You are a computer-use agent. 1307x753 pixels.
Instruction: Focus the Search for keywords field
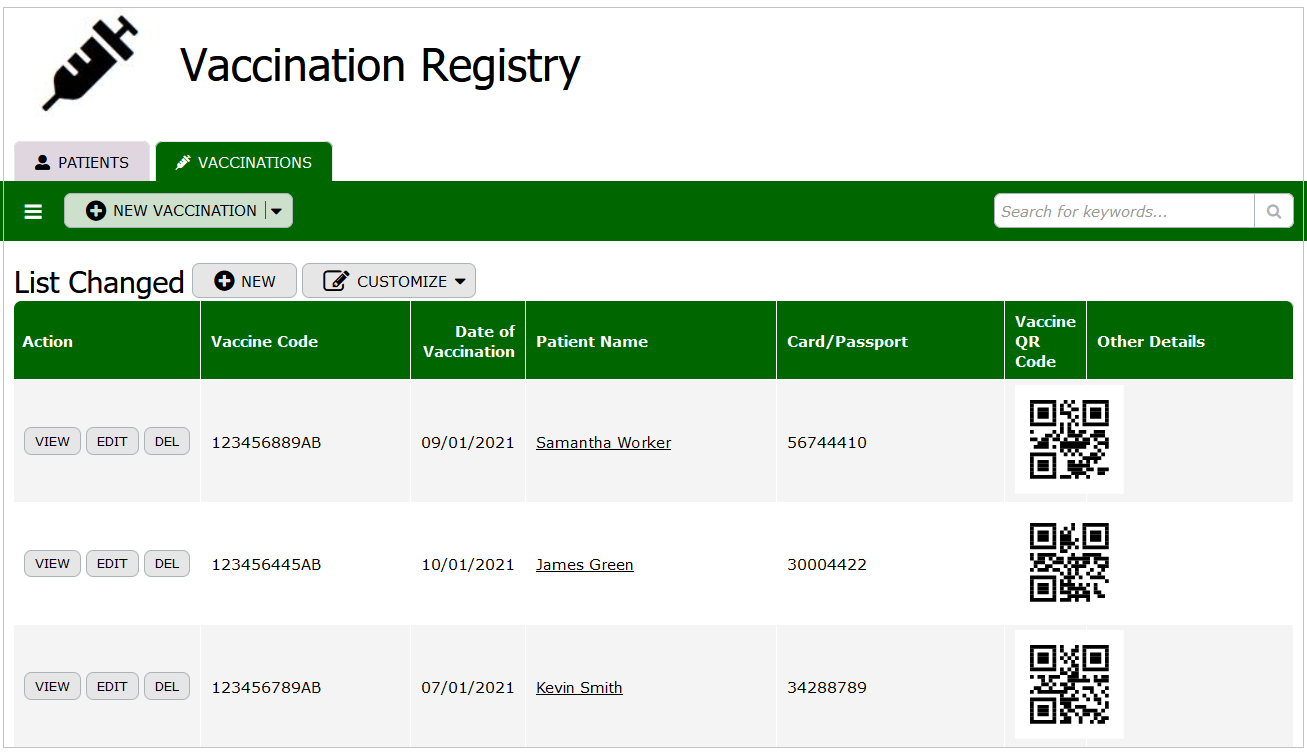1123,211
